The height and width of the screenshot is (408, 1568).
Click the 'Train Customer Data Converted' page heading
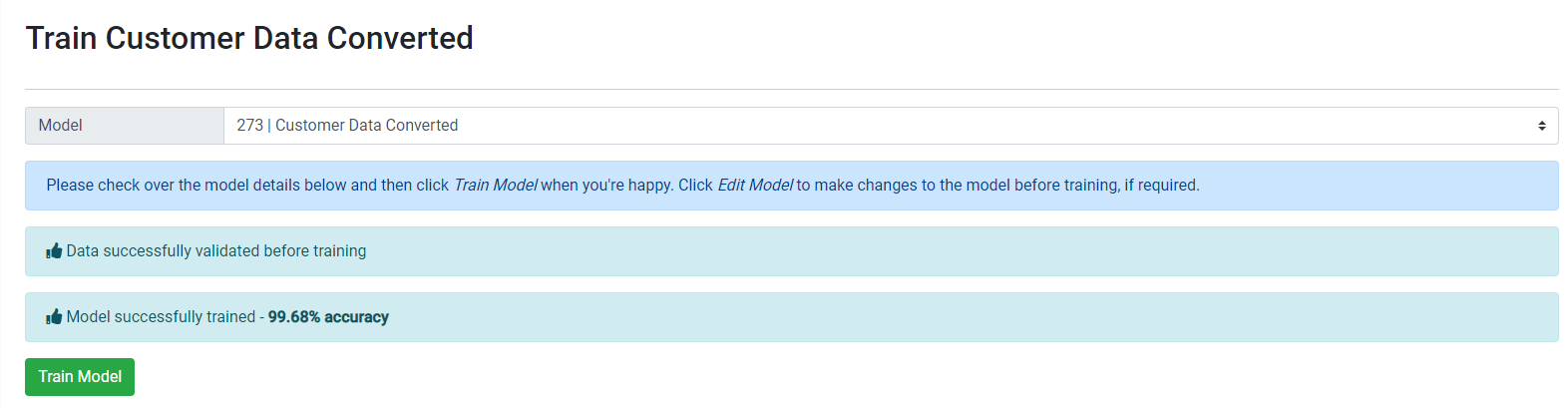[x=249, y=38]
